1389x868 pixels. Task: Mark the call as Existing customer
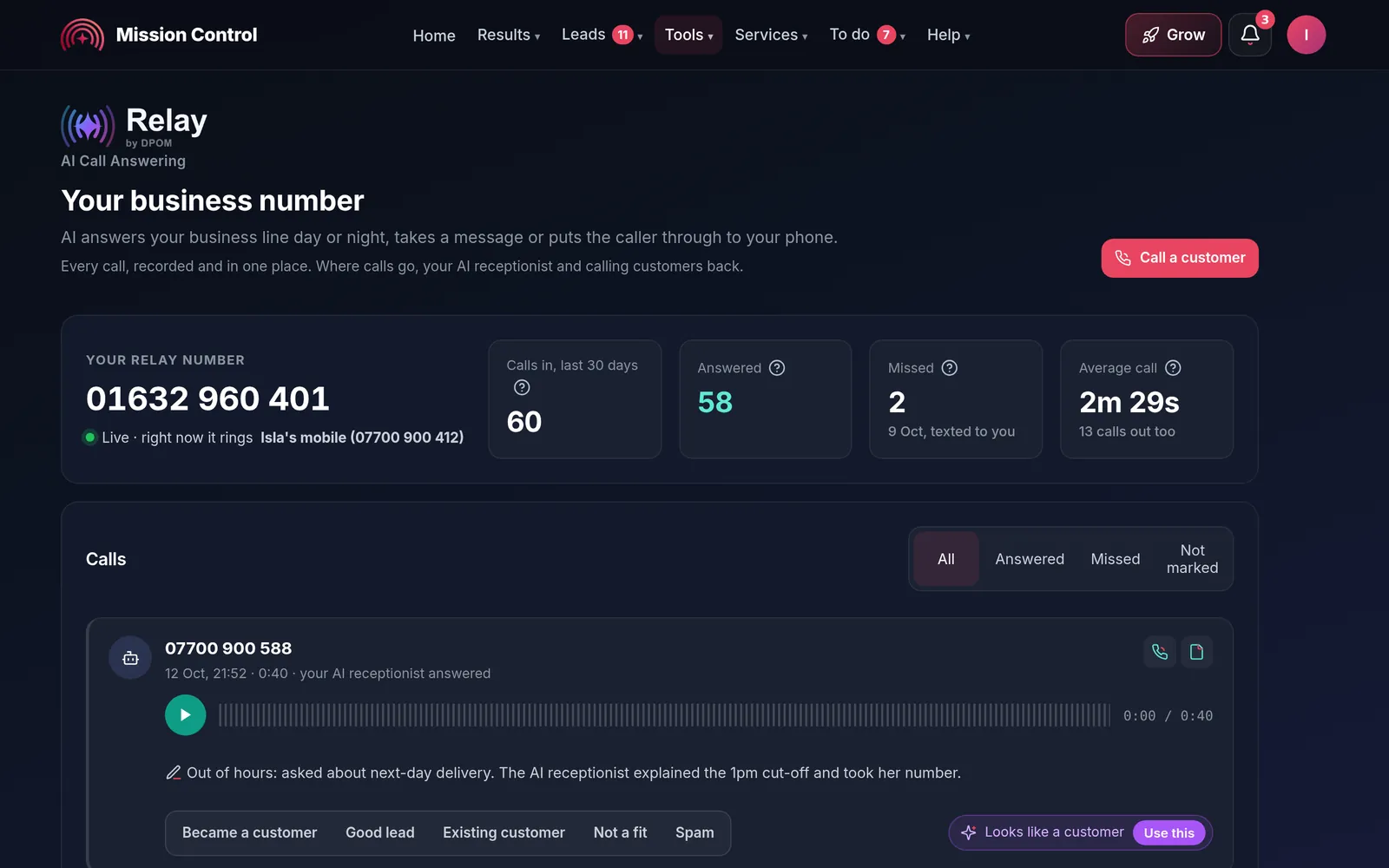pos(504,832)
